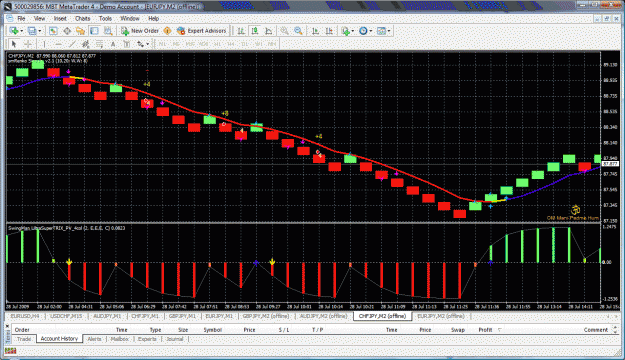This screenshot has width=625, height=360.
Task: Switch to candlestick chart display
Action: 255,31
